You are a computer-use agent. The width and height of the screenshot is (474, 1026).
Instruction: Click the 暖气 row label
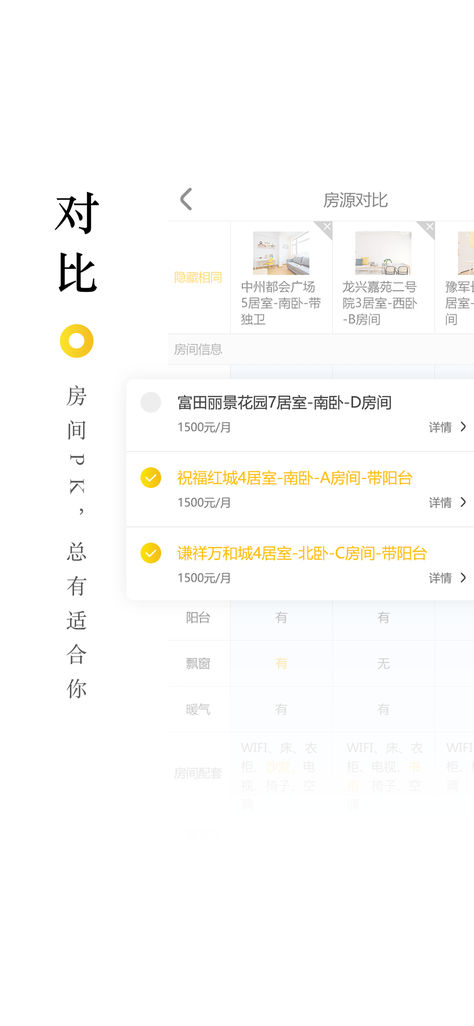pos(198,709)
